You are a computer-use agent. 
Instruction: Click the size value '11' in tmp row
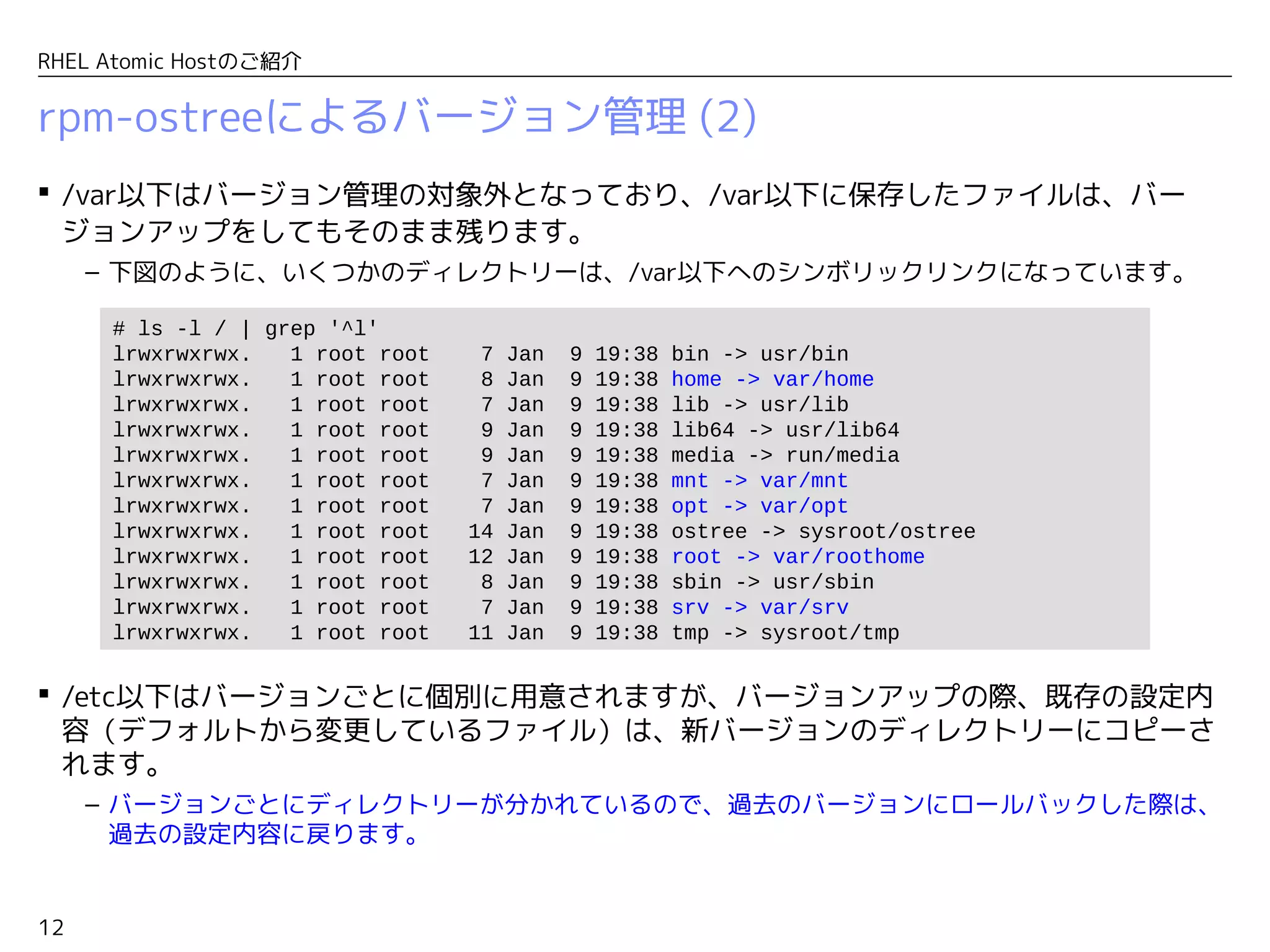[481, 633]
